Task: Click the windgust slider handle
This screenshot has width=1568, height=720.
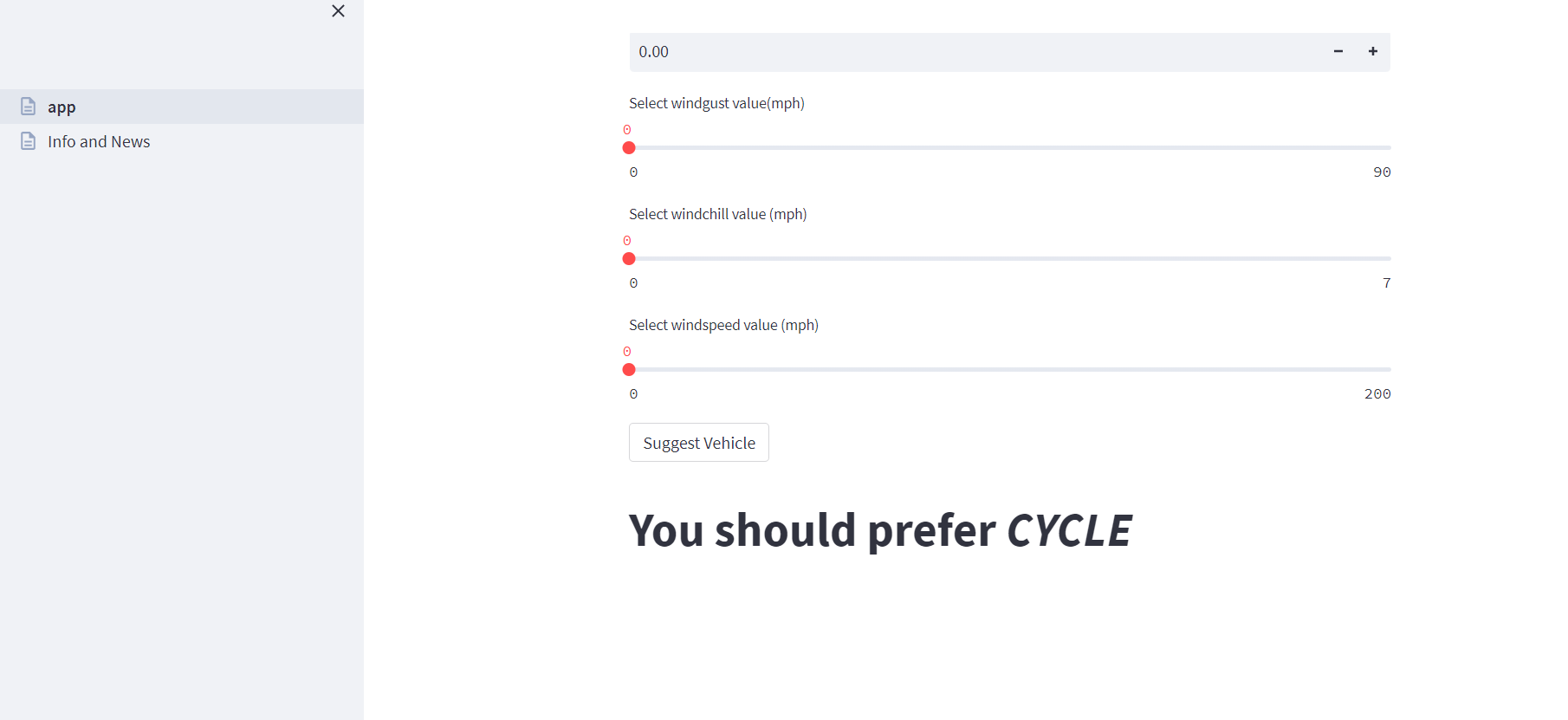Action: (629, 148)
